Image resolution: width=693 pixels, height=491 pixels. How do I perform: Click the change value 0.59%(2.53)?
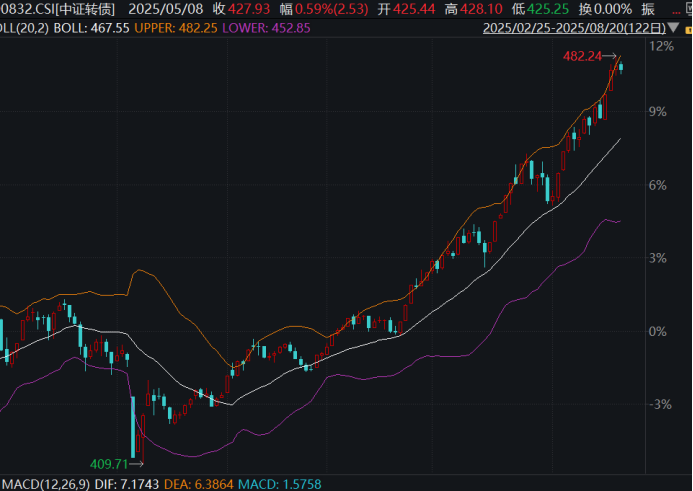(331, 9)
